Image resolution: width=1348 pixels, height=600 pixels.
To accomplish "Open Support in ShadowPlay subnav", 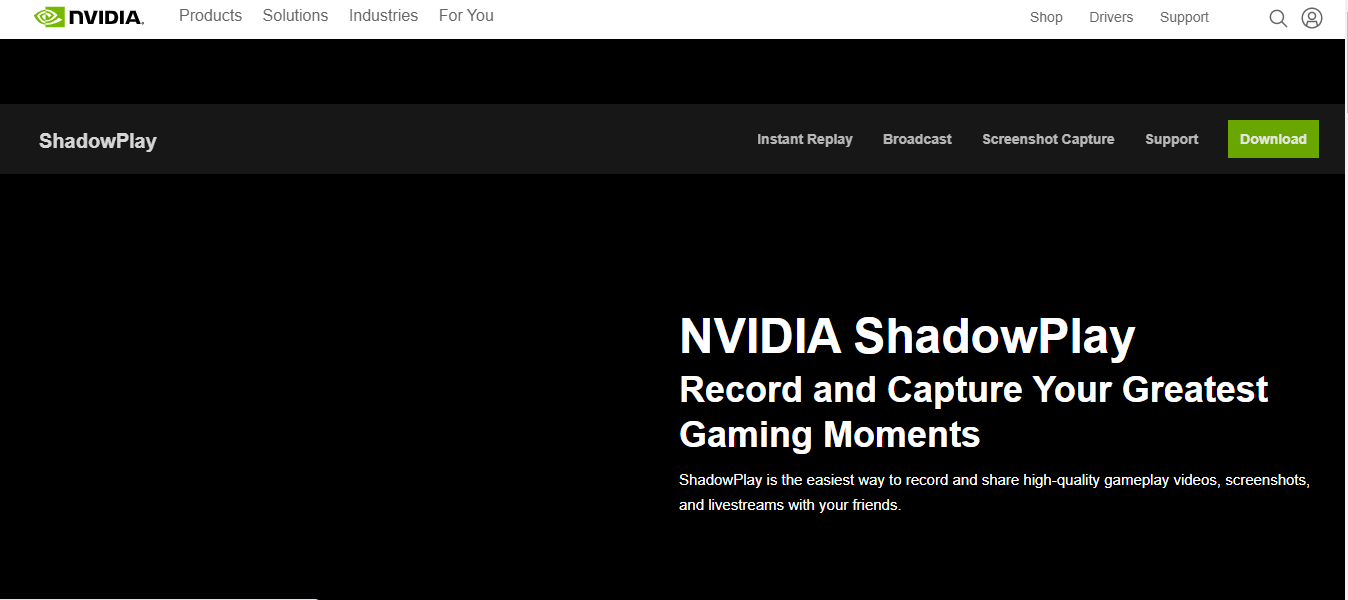I will tap(1172, 139).
